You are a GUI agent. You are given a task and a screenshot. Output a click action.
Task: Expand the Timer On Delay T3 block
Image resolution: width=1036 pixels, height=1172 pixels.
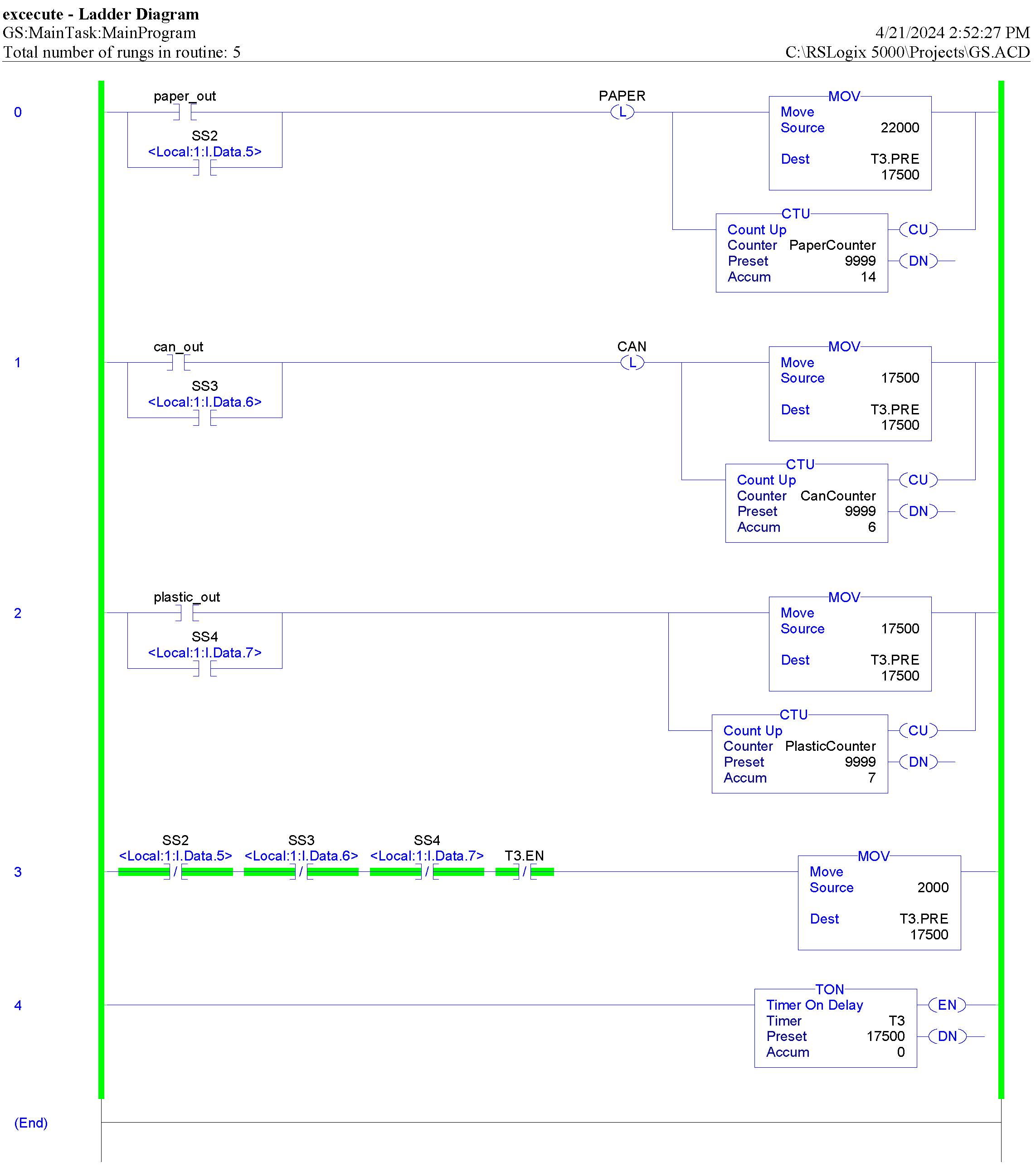(835, 1028)
